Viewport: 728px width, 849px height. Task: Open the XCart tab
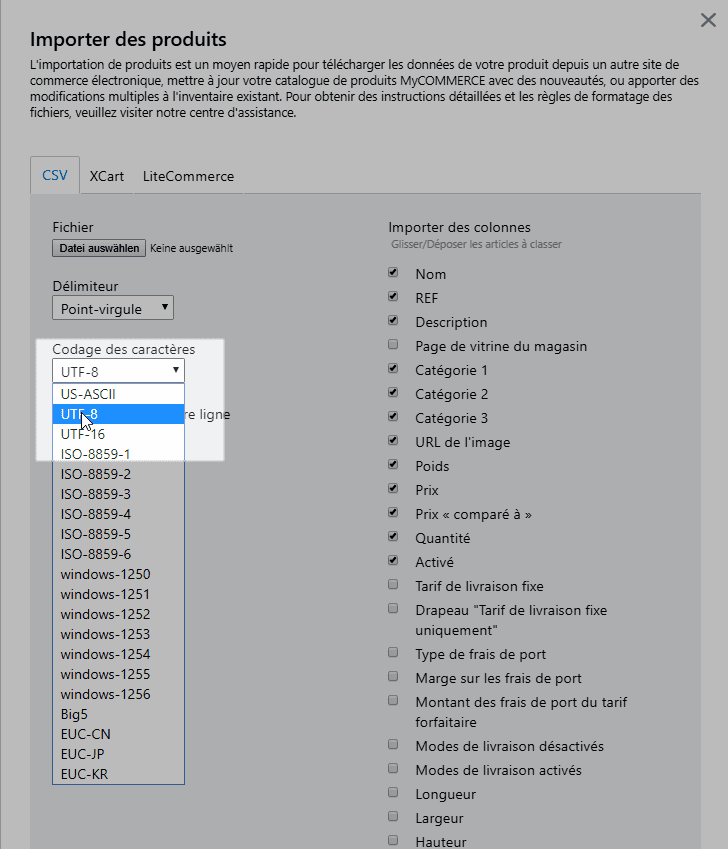tap(107, 177)
